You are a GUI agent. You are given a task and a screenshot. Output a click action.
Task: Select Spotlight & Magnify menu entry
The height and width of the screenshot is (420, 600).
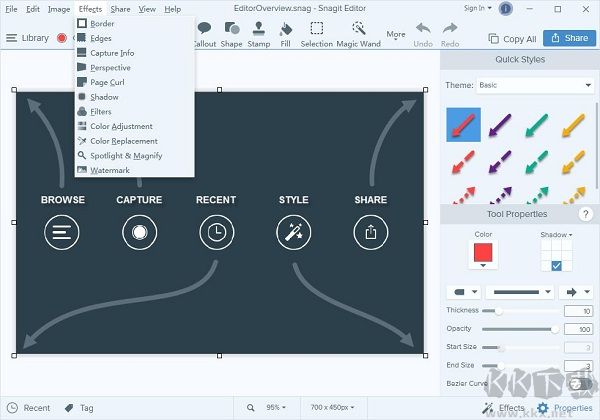pos(125,156)
